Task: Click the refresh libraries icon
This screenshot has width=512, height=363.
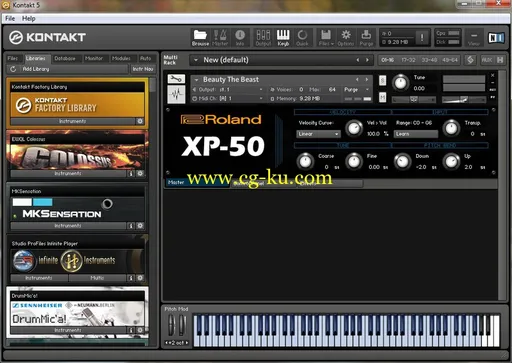Action: (x=13, y=69)
